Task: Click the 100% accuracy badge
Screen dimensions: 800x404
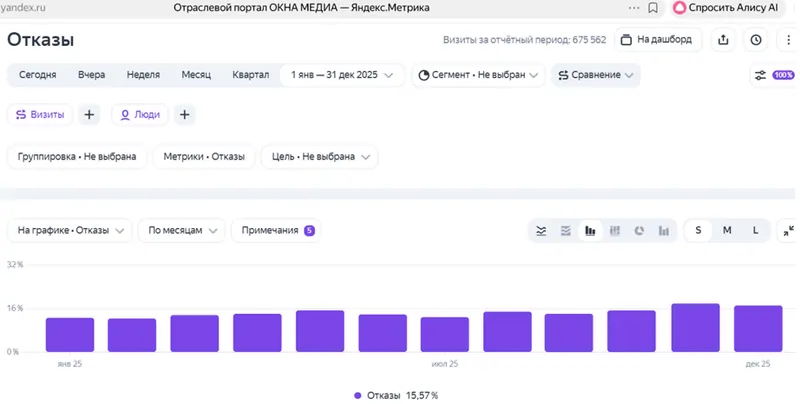Action: tap(783, 75)
